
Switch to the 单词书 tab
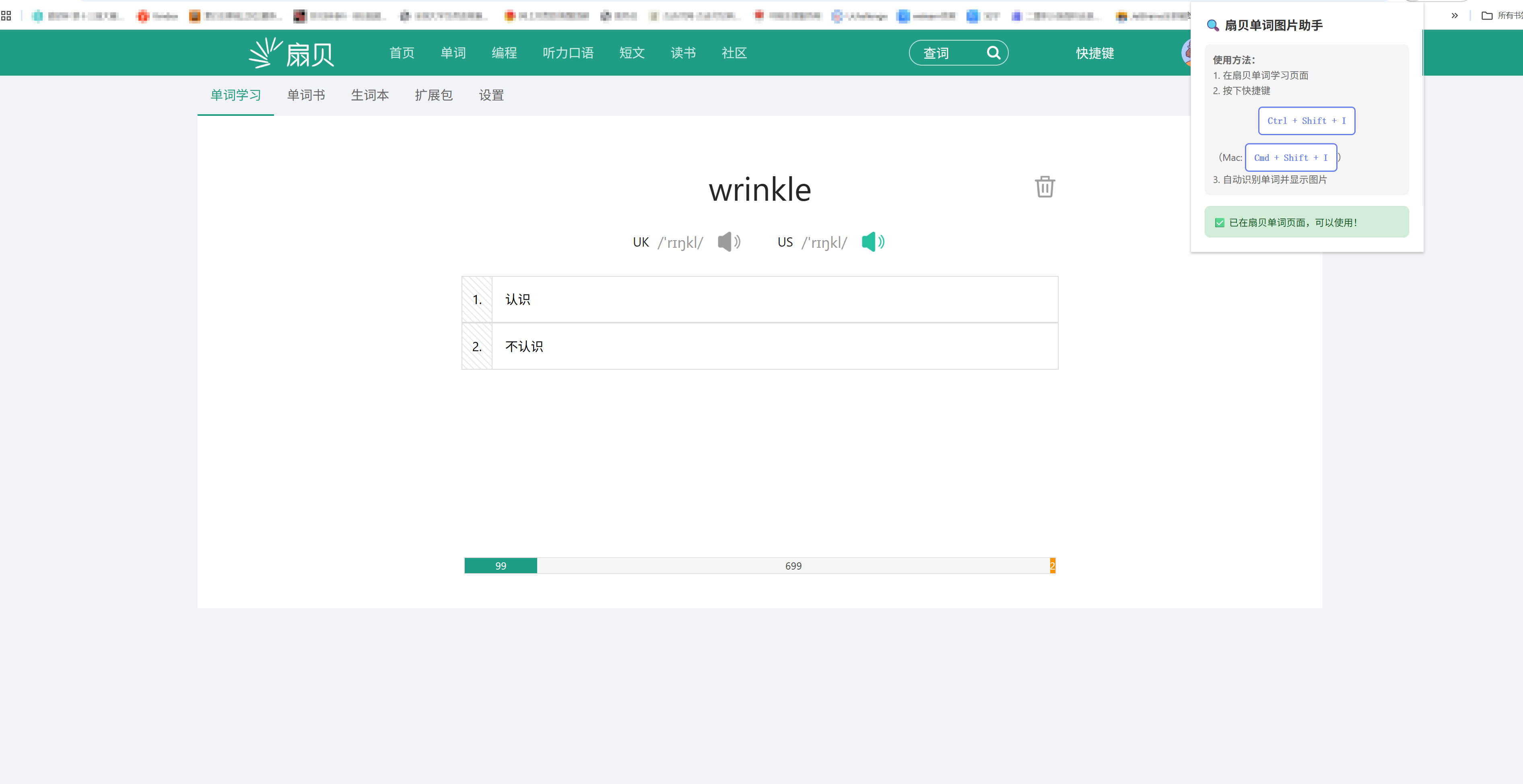(306, 95)
